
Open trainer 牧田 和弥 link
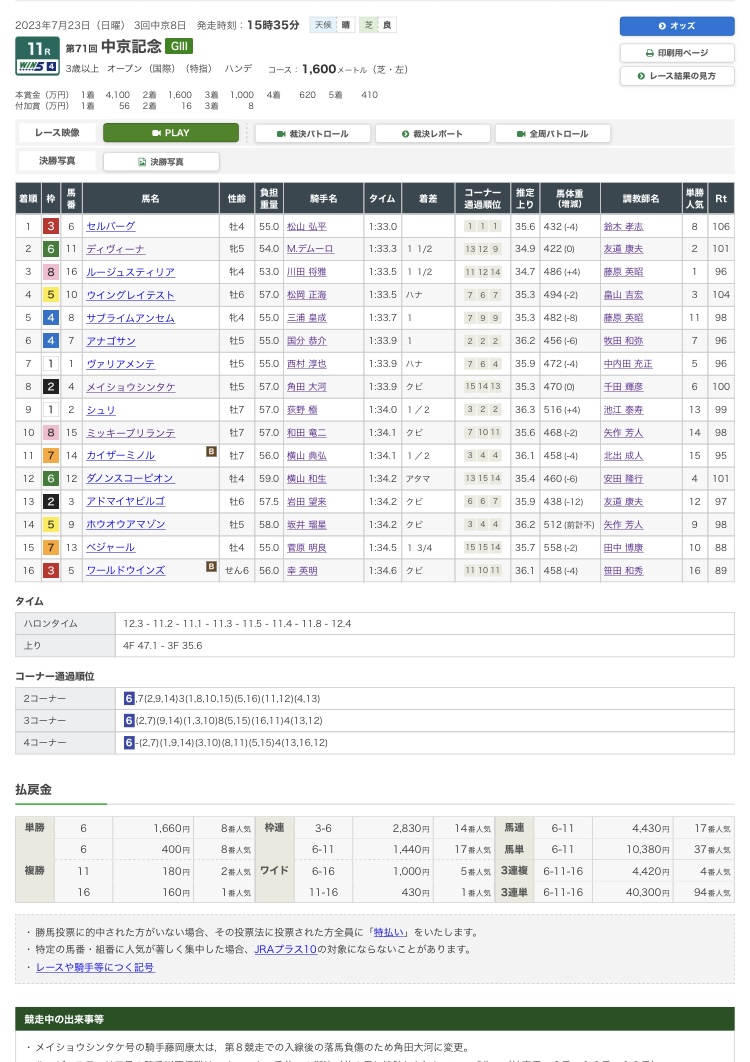pyautogui.click(x=623, y=341)
